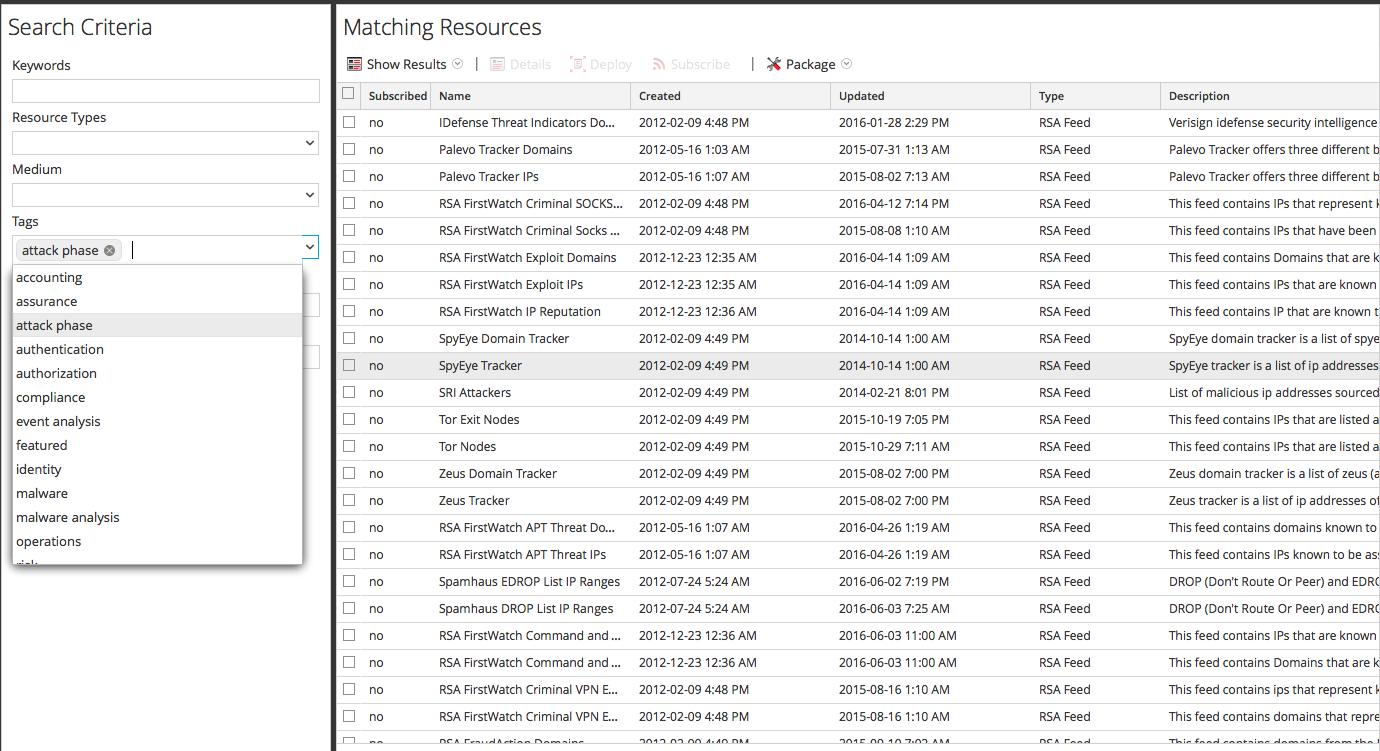Select the checkbox for Palevo Tracker Domains
The width and height of the screenshot is (1380, 751).
coord(348,149)
